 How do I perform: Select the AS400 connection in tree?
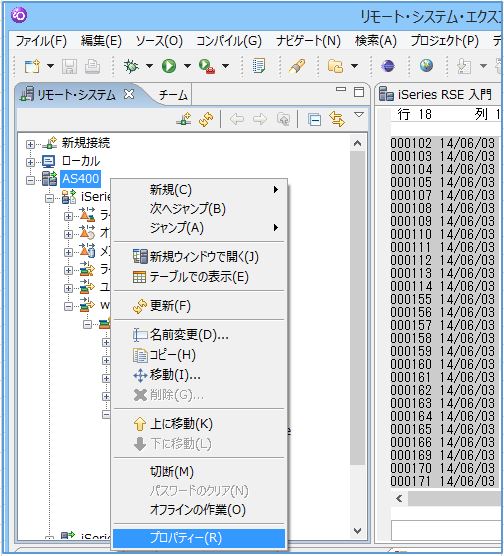pos(81,178)
